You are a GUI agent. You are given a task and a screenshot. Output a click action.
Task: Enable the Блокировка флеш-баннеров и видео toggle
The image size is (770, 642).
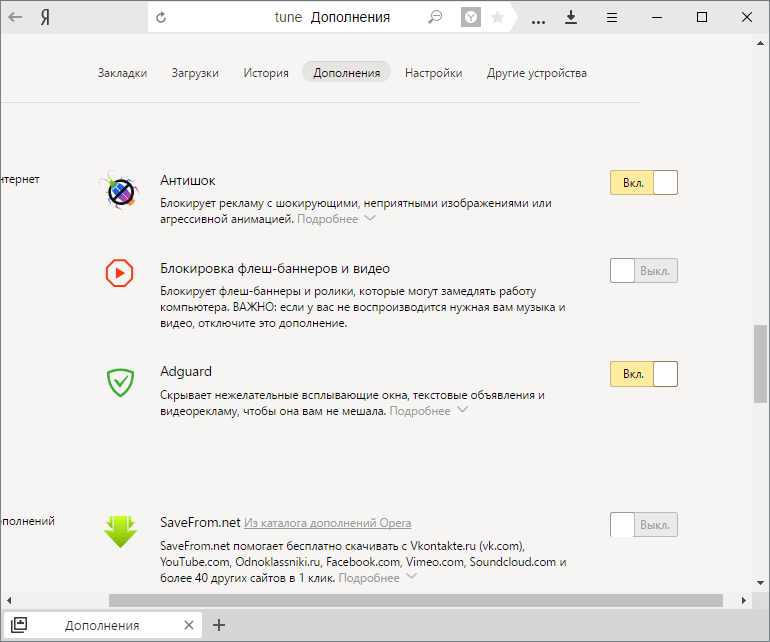coord(644,271)
